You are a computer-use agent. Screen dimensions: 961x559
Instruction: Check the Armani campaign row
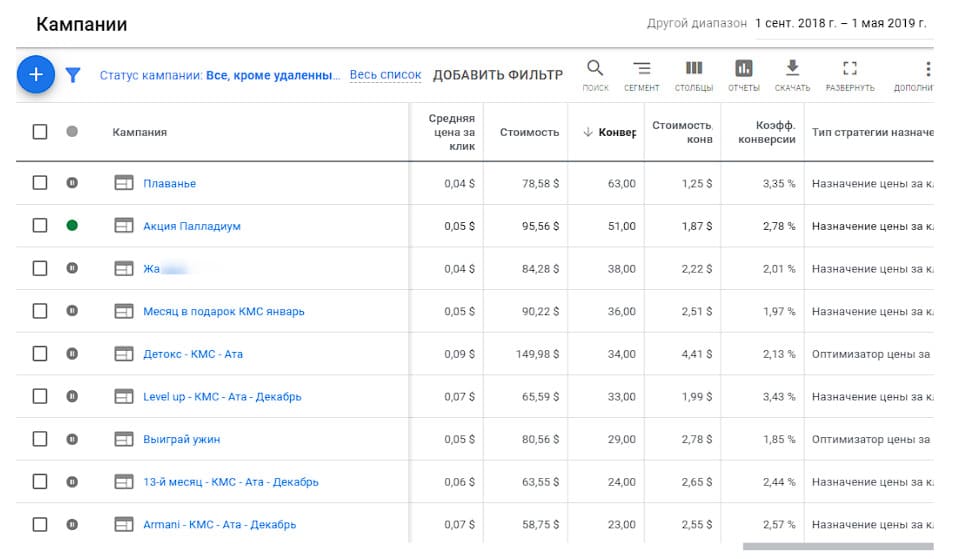[40, 524]
